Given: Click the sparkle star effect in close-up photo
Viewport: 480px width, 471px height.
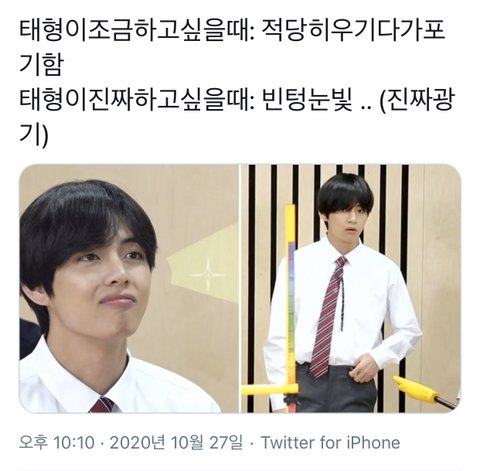Looking at the screenshot, I should [x=208, y=276].
